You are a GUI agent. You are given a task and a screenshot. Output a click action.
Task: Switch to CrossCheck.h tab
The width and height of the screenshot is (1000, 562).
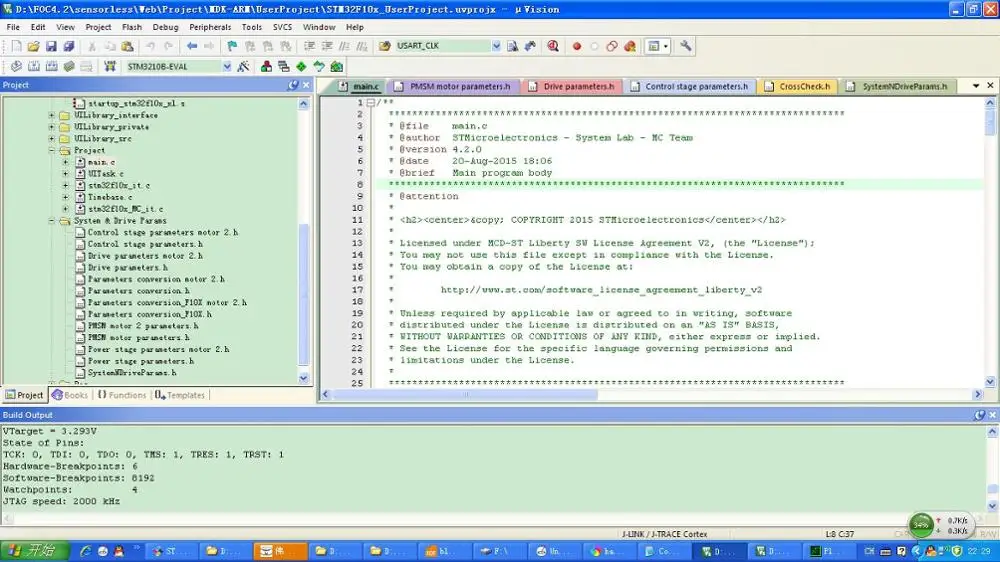[798, 86]
